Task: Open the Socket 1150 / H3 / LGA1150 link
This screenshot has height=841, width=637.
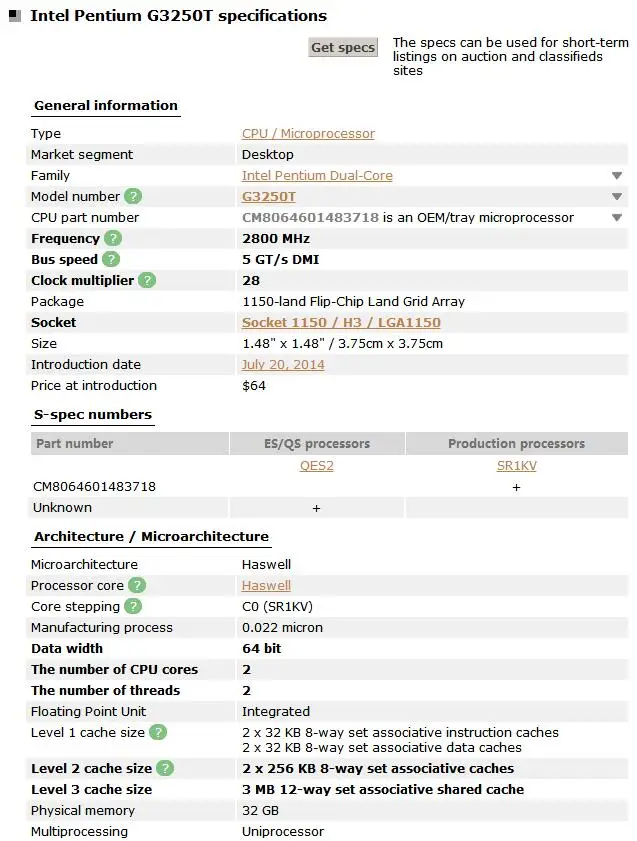Action: [341, 323]
